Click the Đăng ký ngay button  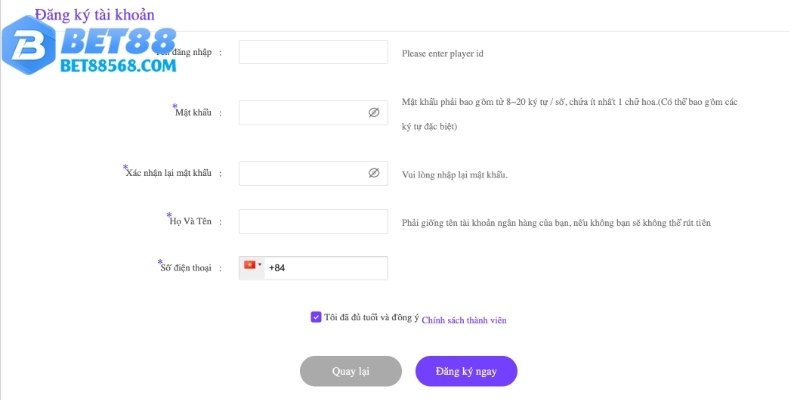[466, 371]
